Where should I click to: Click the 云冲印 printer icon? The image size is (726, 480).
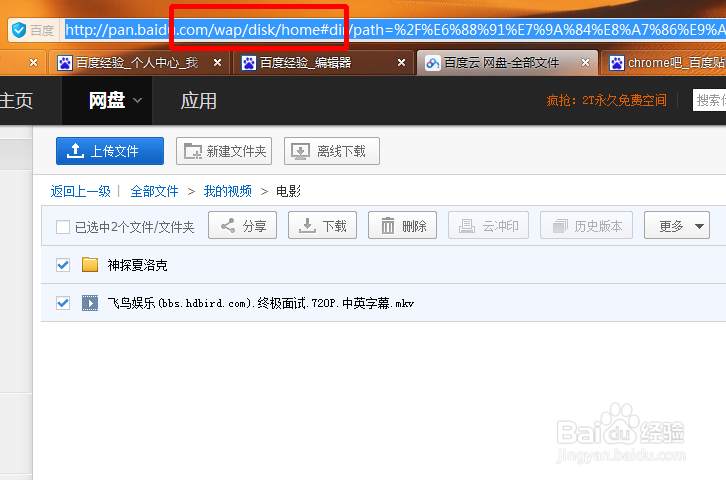click(467, 226)
